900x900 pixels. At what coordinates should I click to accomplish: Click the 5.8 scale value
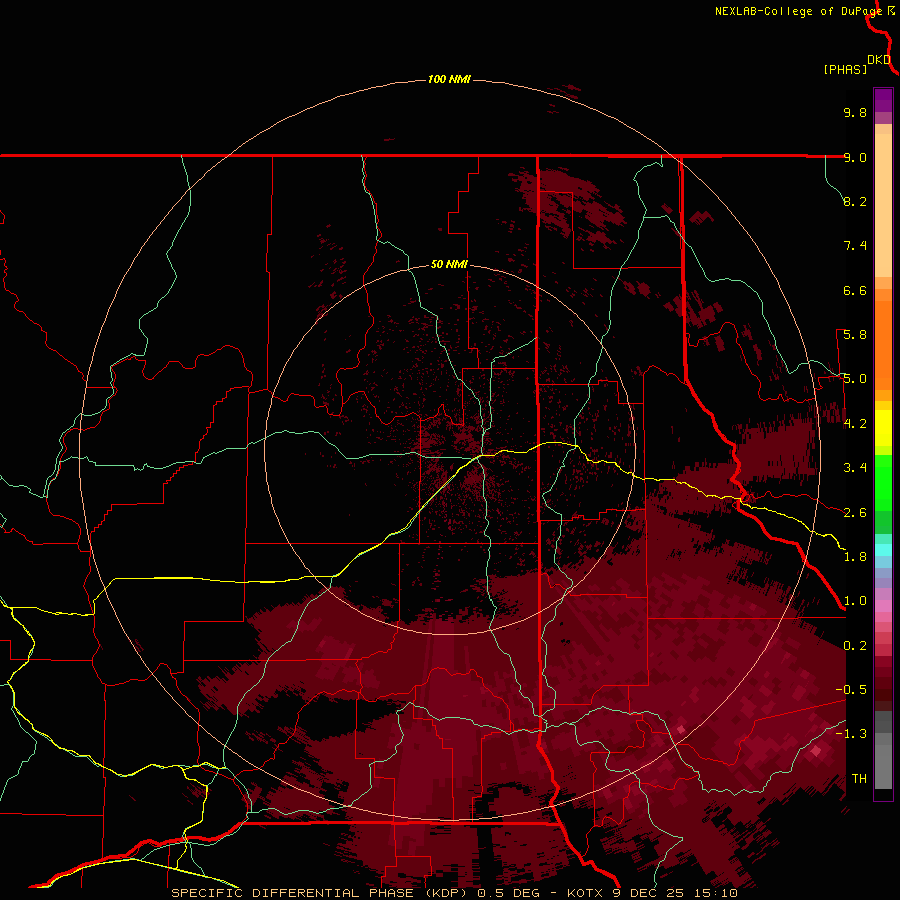pyautogui.click(x=855, y=335)
